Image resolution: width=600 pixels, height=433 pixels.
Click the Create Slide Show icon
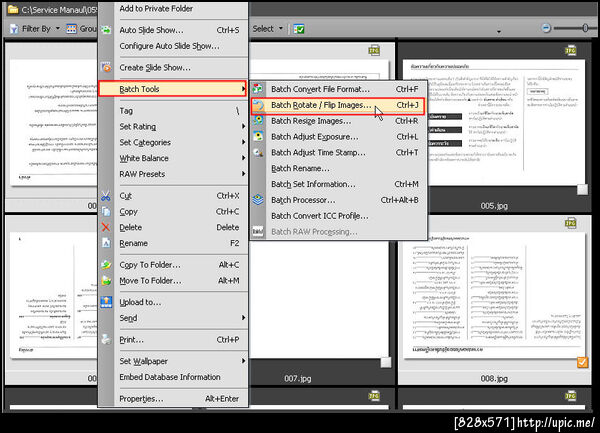tap(106, 67)
